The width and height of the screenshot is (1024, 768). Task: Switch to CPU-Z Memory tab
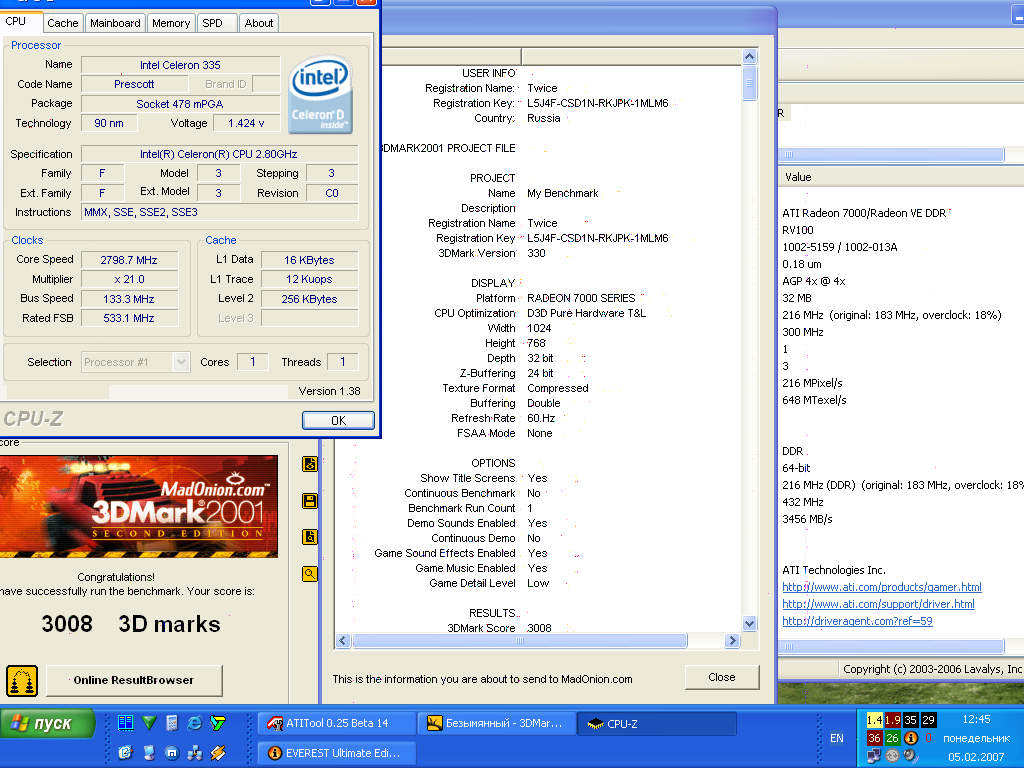(x=171, y=23)
